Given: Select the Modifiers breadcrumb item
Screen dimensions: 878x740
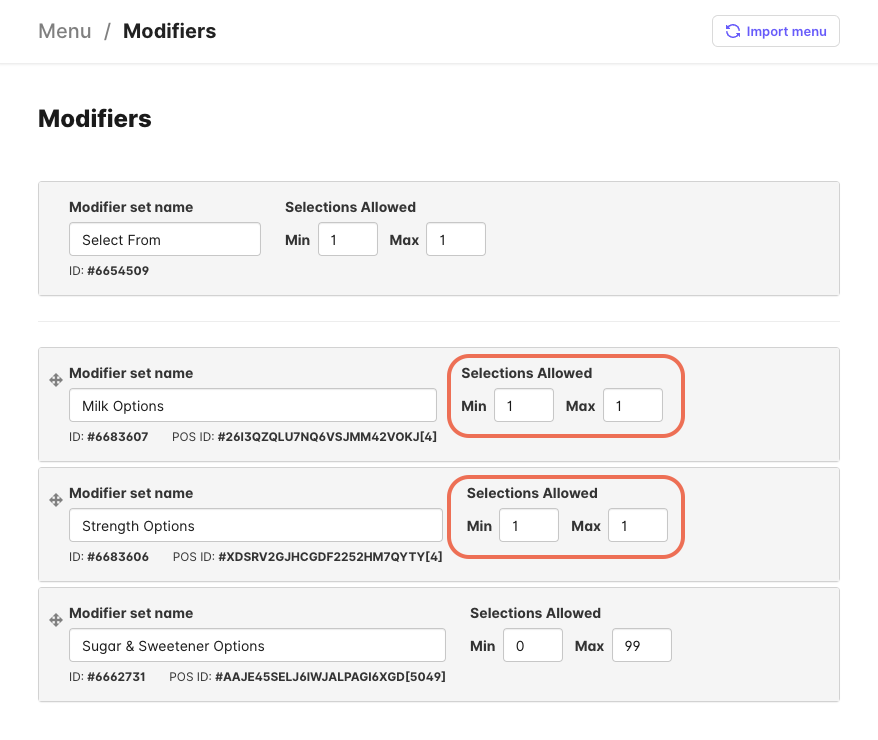Looking at the screenshot, I should [x=169, y=31].
